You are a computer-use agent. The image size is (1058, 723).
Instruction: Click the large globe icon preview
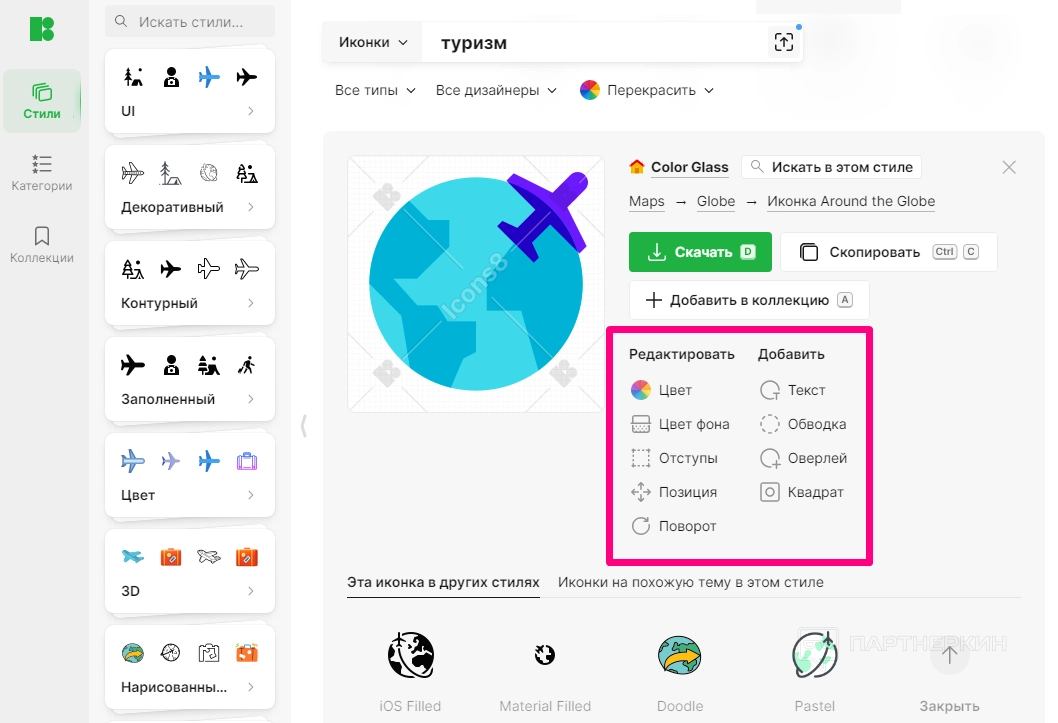click(476, 284)
